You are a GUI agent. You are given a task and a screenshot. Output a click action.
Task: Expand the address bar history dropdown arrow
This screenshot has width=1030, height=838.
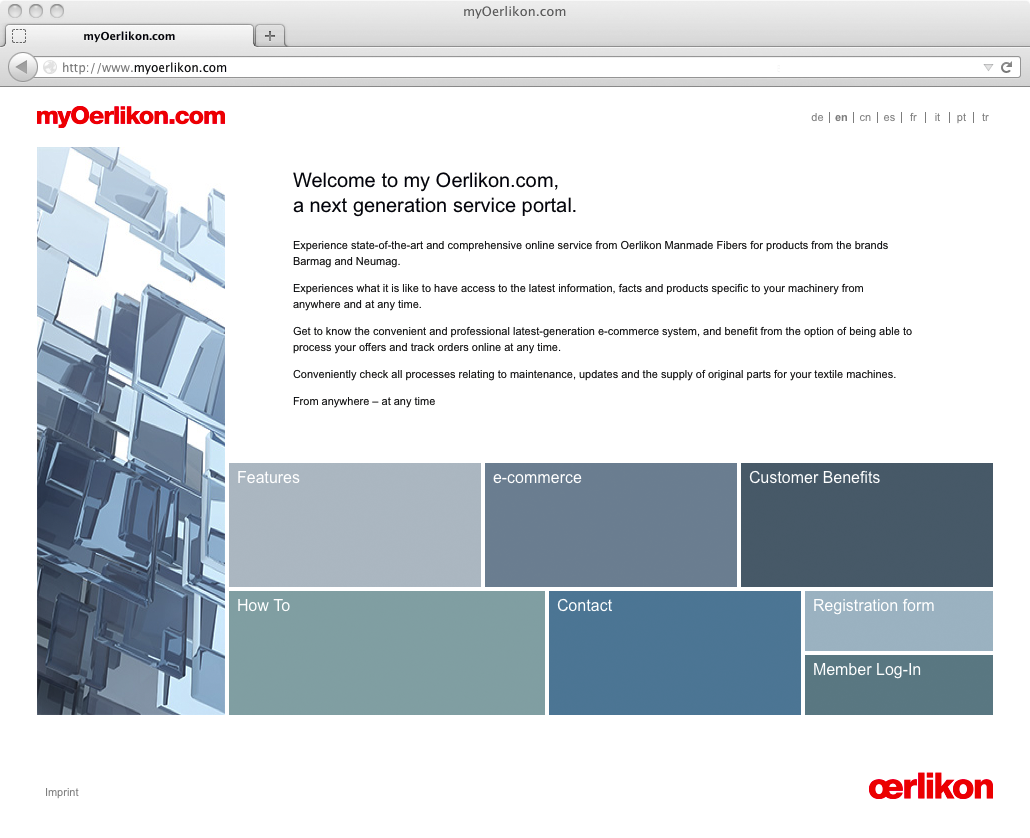click(x=988, y=68)
